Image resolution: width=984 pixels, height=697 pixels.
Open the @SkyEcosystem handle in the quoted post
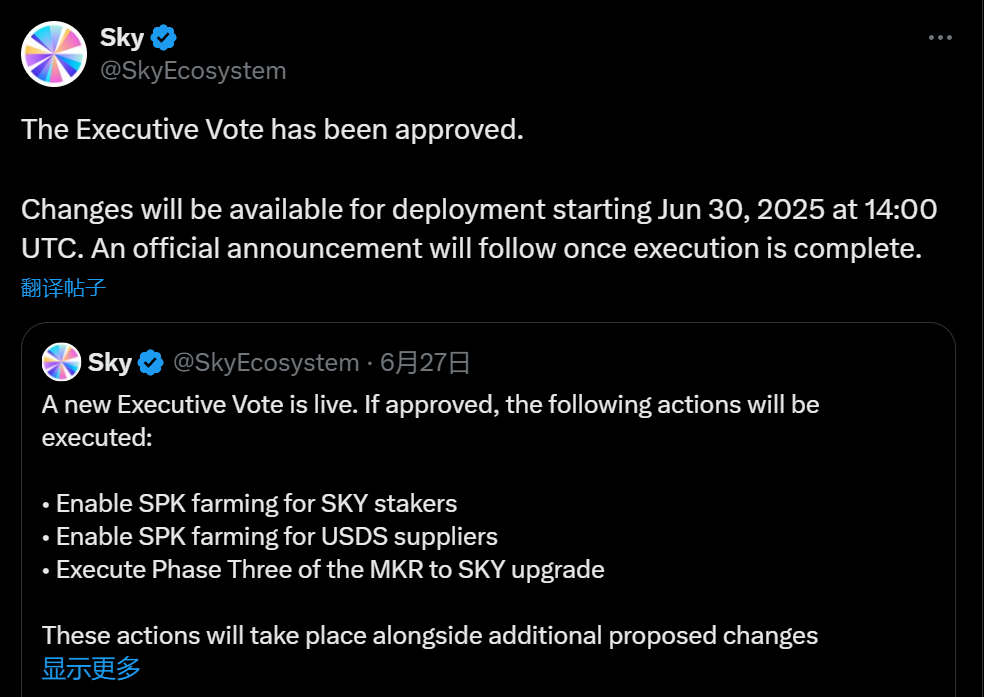266,362
